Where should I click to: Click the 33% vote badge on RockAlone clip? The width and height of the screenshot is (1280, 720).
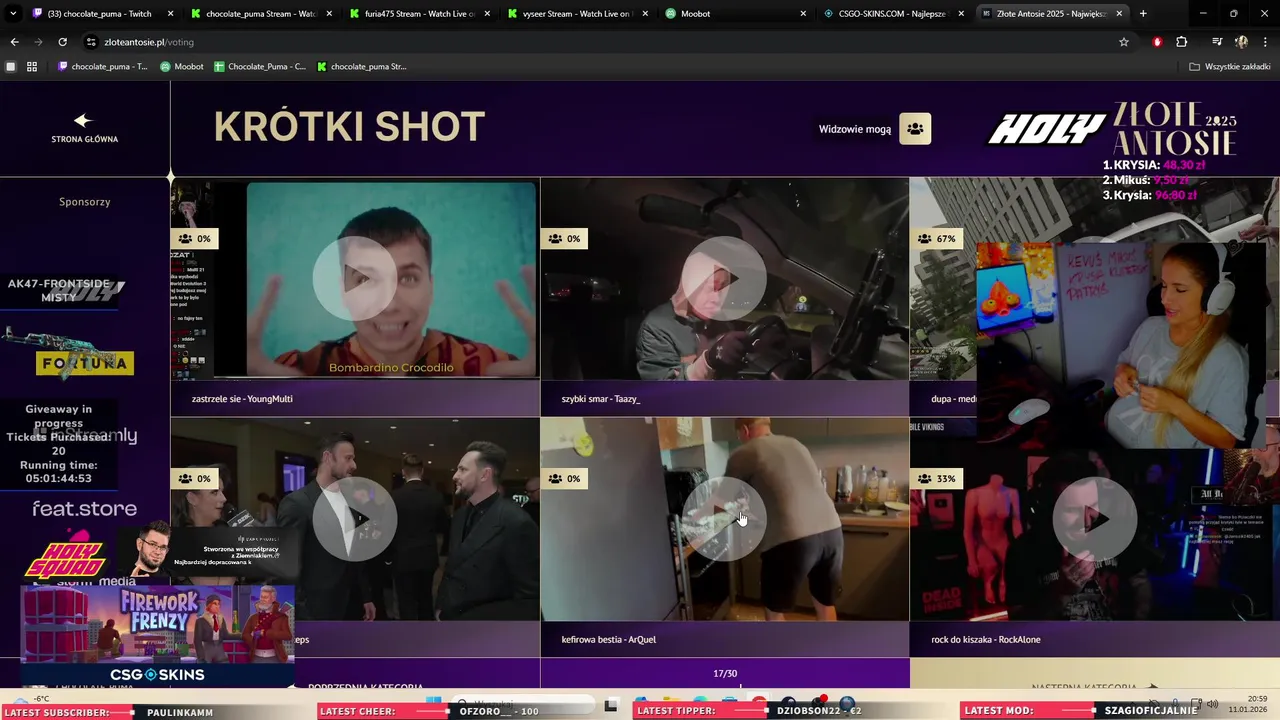[x=936, y=479]
